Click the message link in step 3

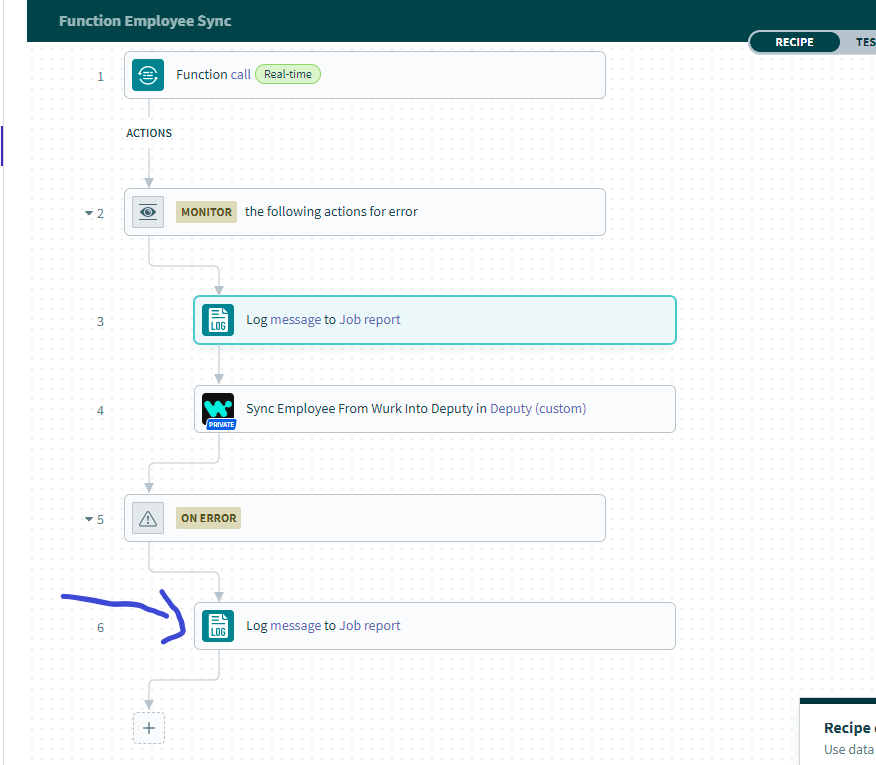(295, 320)
